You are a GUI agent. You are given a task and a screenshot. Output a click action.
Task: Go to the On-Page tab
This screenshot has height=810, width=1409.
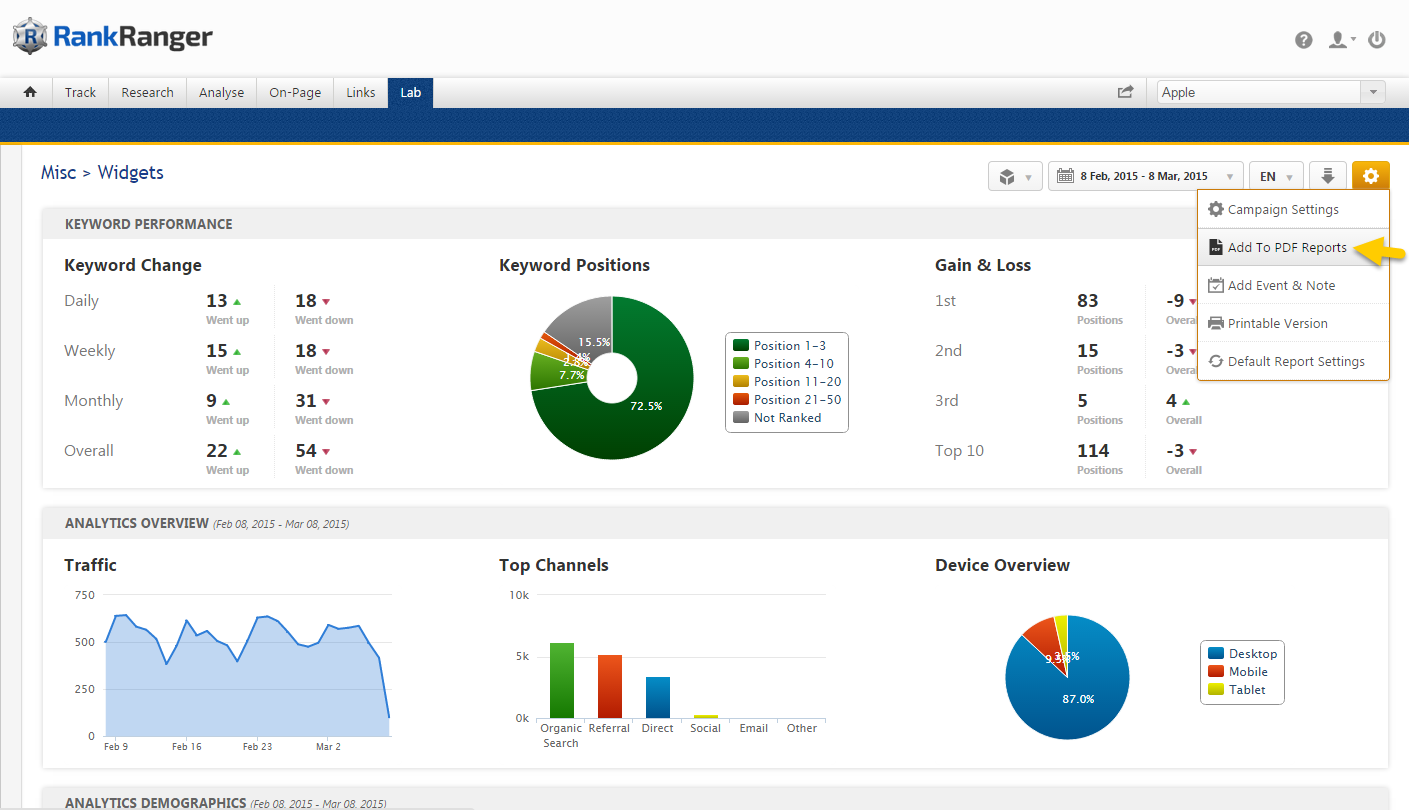click(x=295, y=92)
